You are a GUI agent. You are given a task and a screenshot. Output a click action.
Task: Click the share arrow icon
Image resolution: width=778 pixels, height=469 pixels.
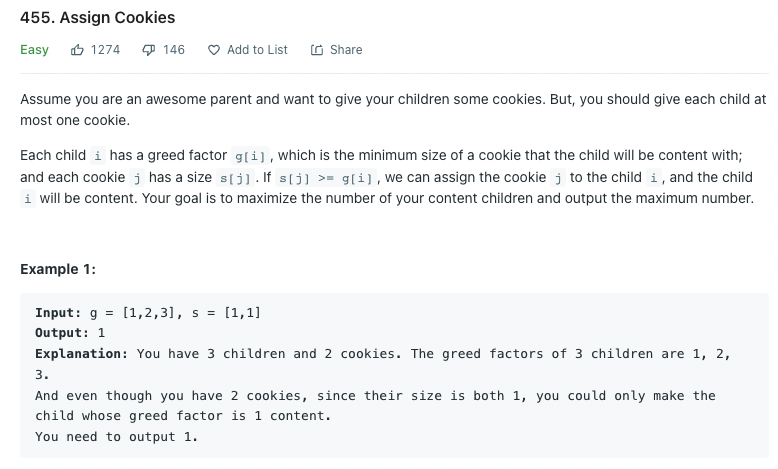coord(317,50)
